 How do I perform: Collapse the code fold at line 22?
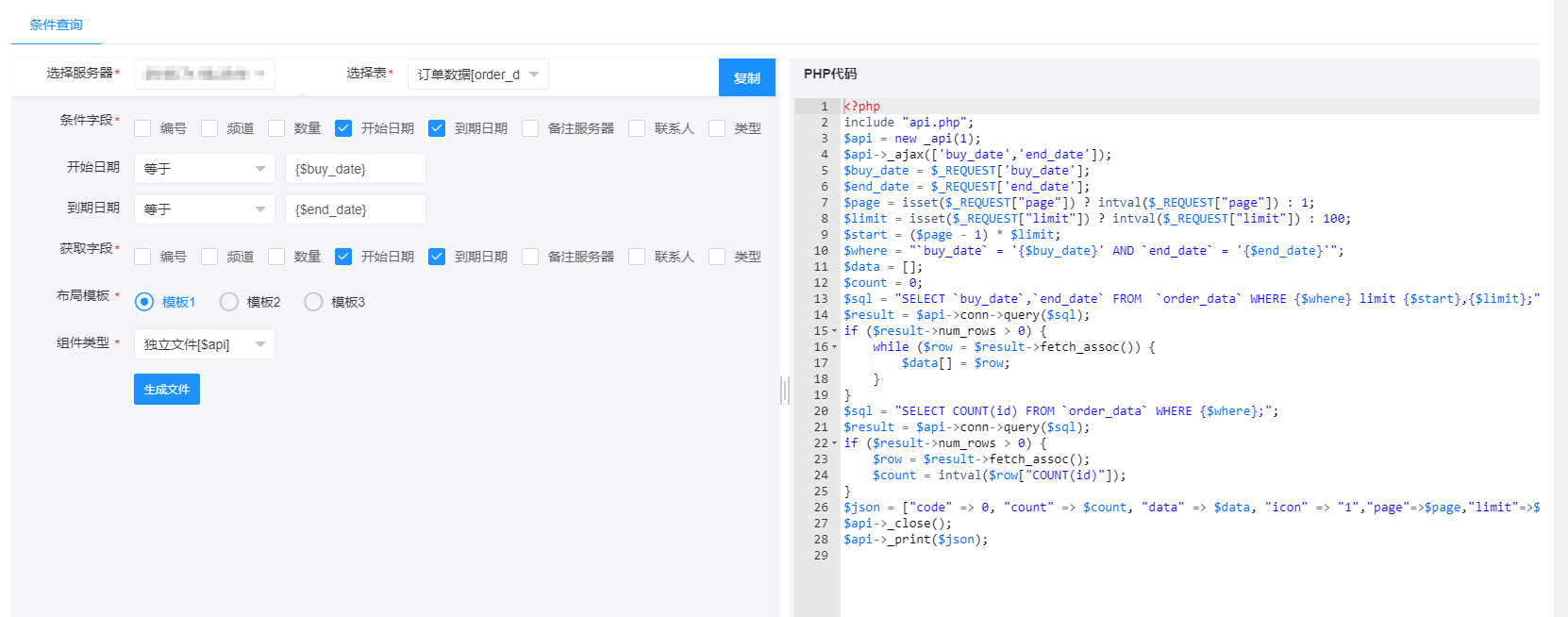(835, 443)
